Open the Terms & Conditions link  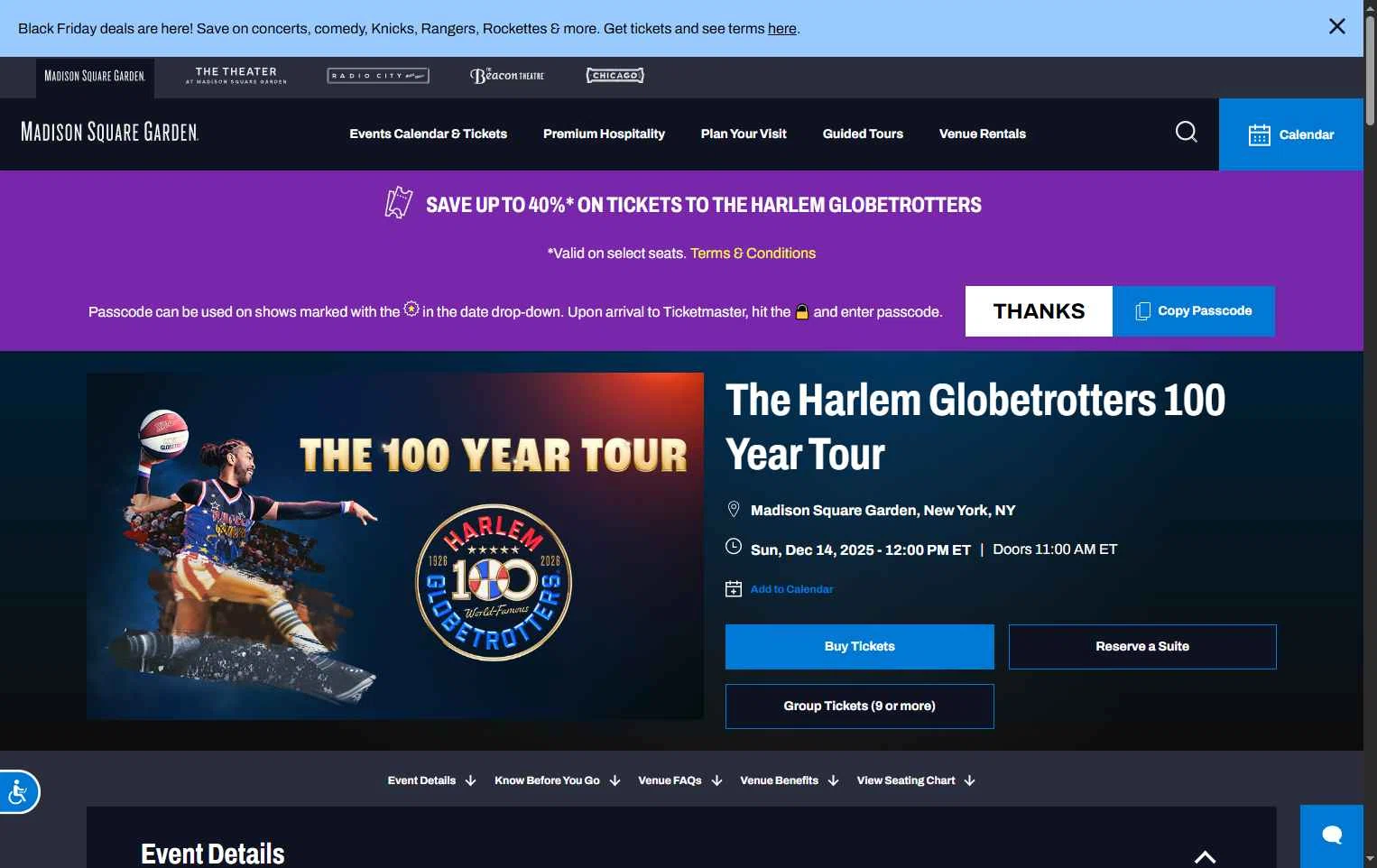tap(753, 254)
